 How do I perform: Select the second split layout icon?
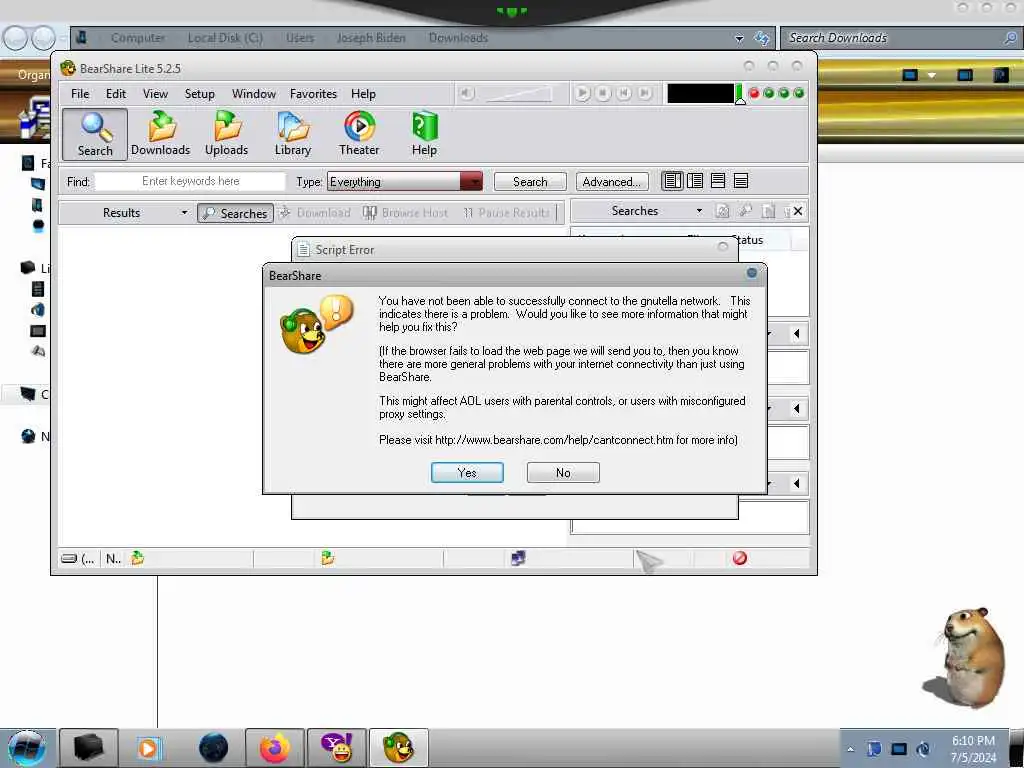click(x=695, y=181)
